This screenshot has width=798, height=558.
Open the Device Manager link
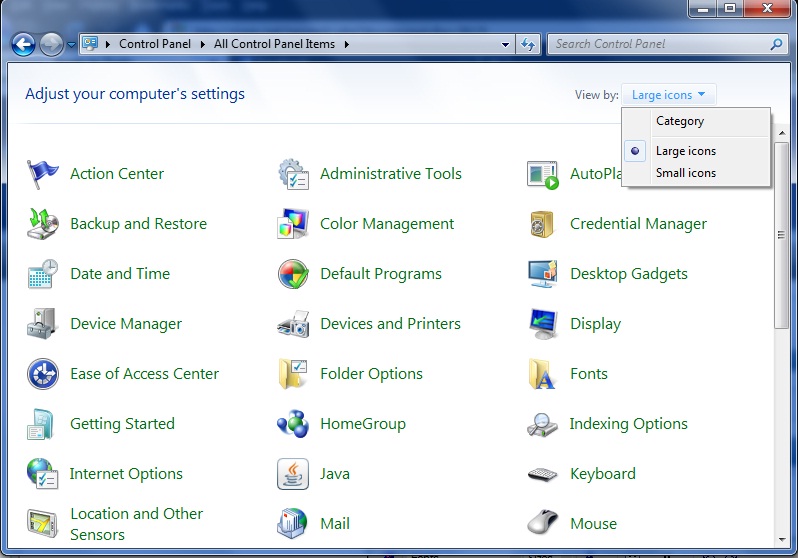pyautogui.click(x=126, y=324)
